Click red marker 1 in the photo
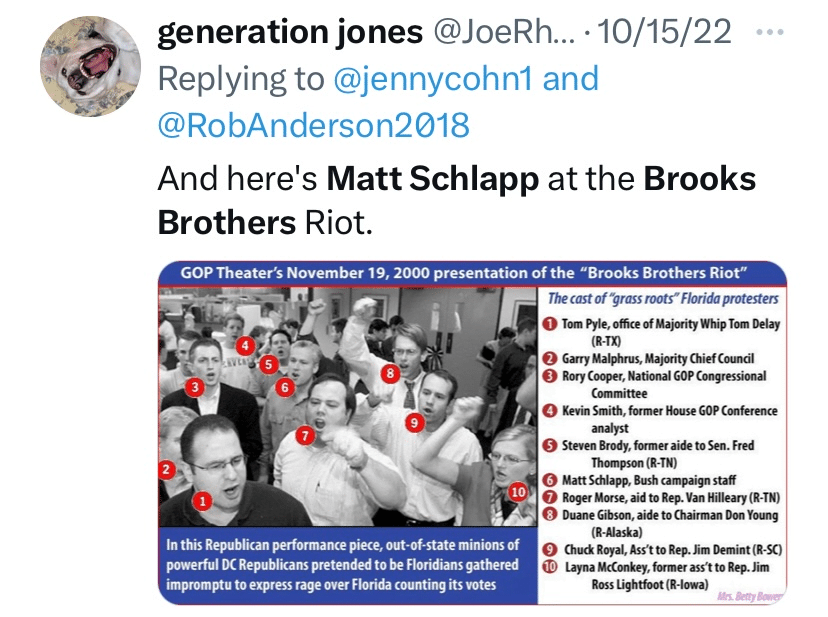 click(x=202, y=501)
